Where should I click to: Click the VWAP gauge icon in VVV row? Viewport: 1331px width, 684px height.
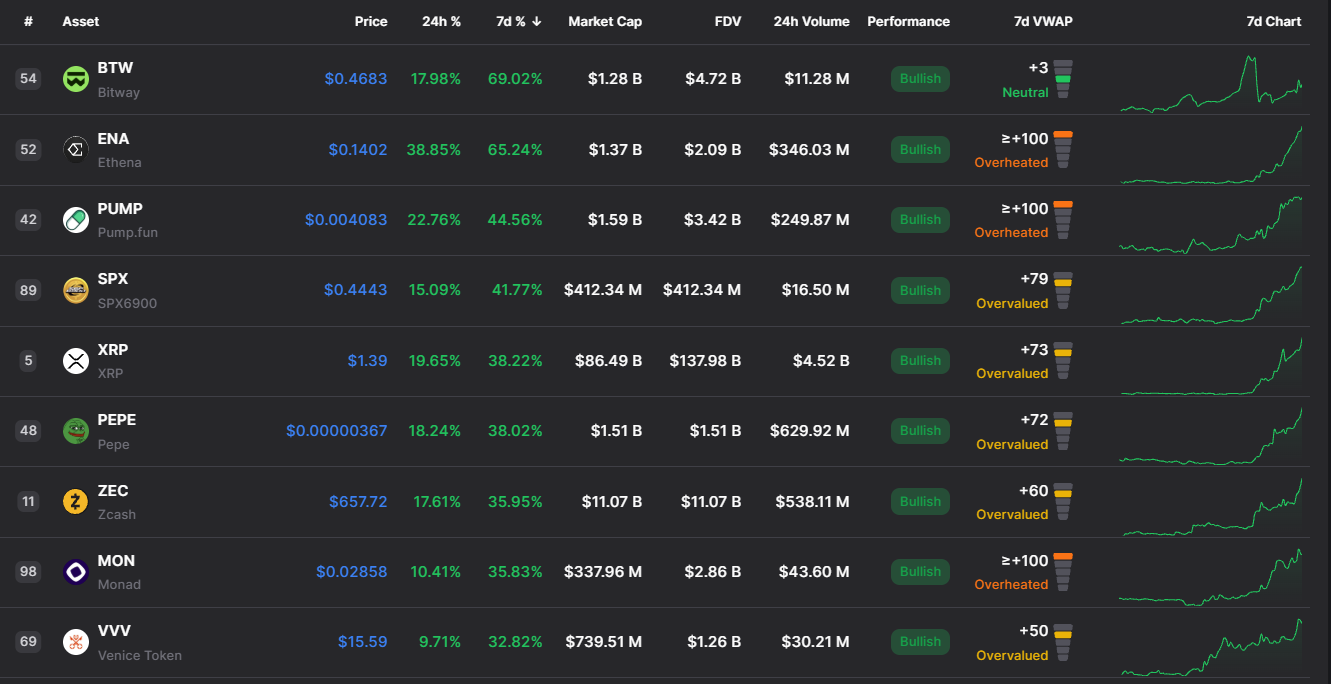point(1063,642)
